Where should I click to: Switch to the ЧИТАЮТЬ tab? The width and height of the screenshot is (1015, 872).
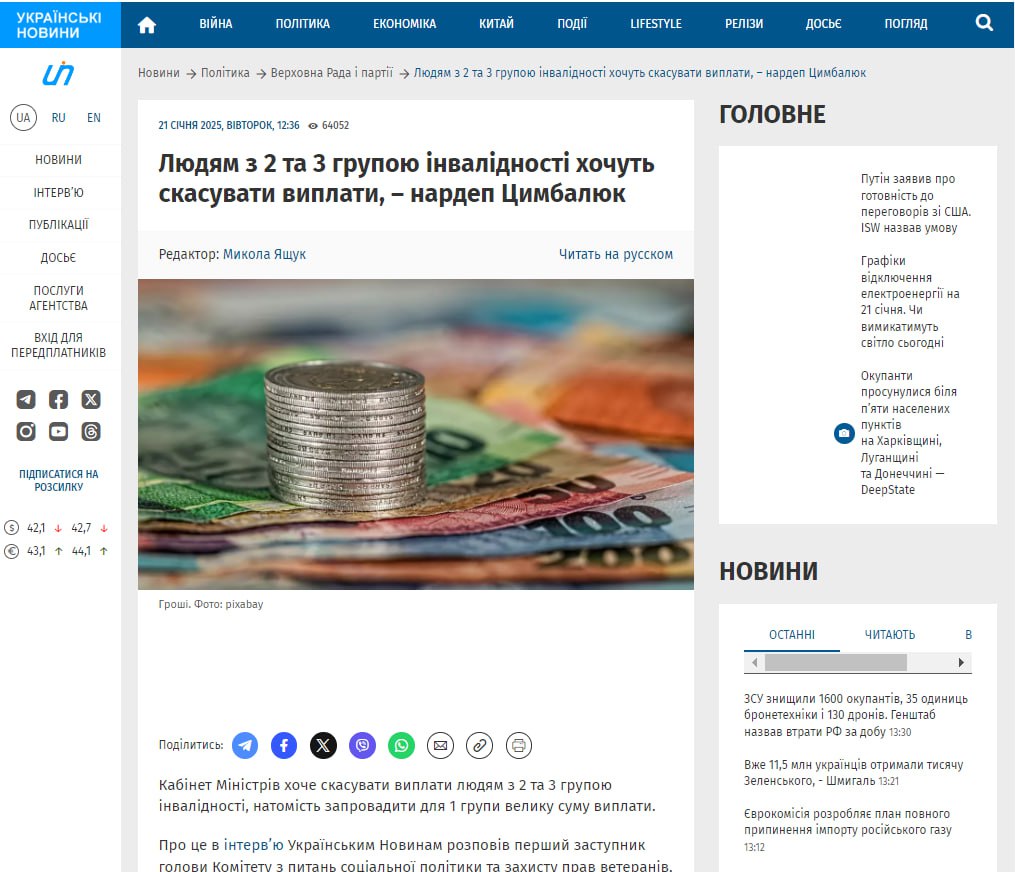(x=889, y=635)
